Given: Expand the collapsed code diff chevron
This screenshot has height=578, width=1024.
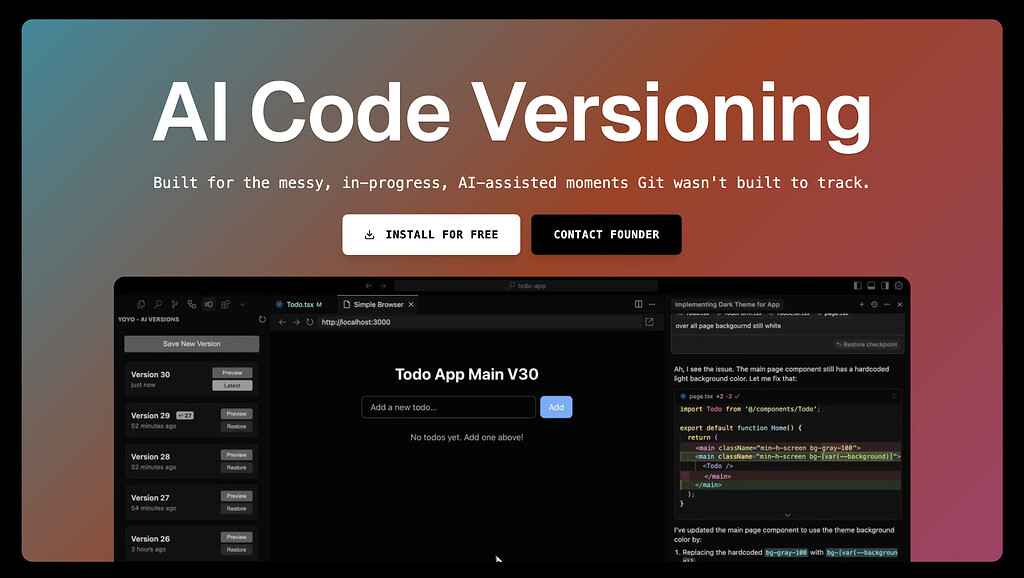Looking at the screenshot, I should pos(787,515).
